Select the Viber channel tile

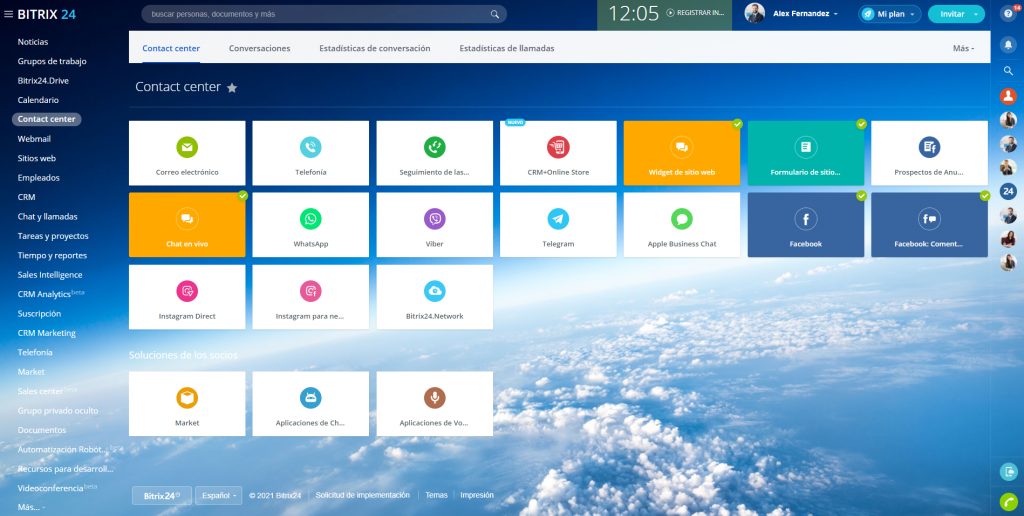pos(434,225)
